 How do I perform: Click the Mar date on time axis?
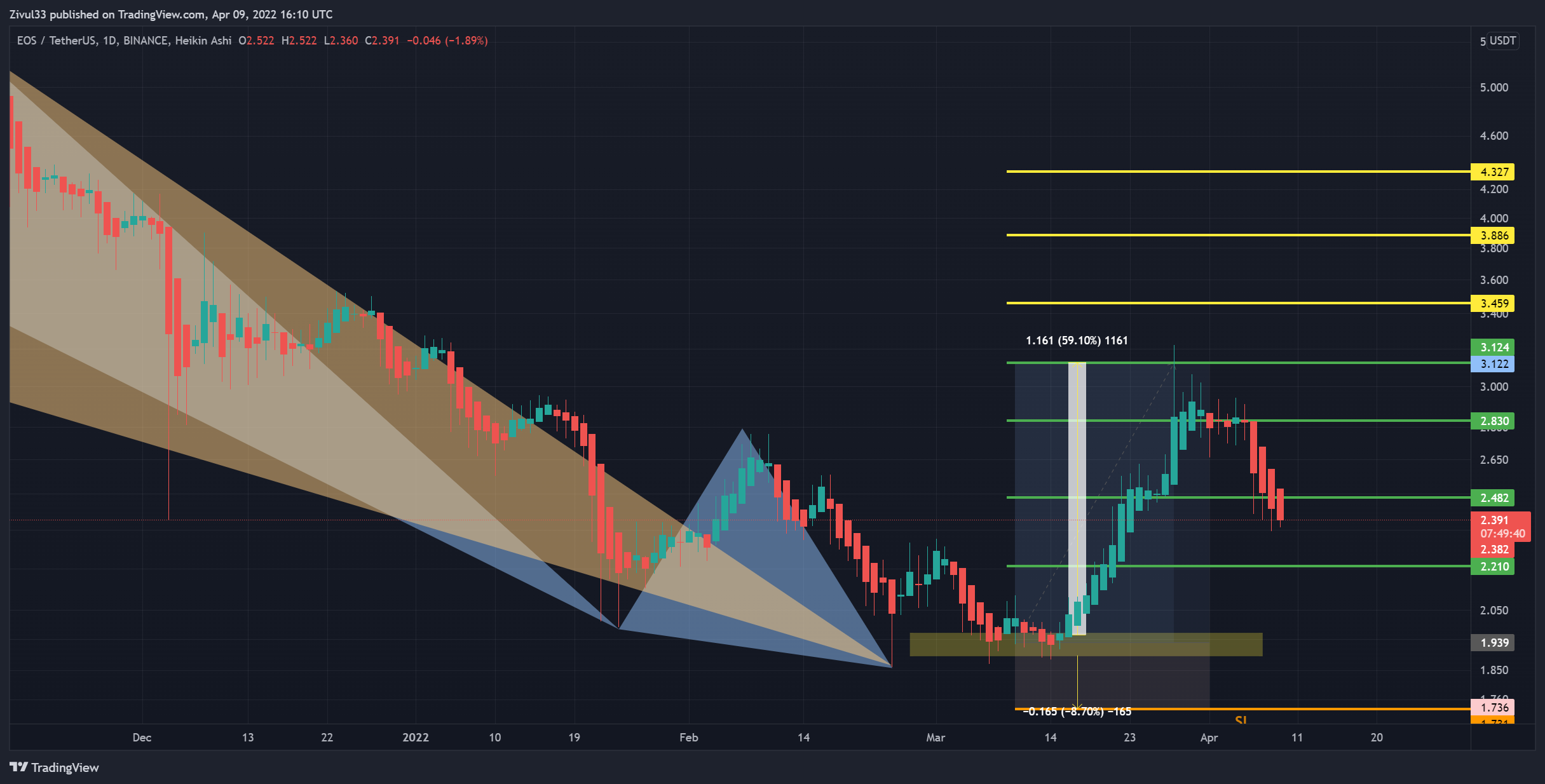point(936,738)
